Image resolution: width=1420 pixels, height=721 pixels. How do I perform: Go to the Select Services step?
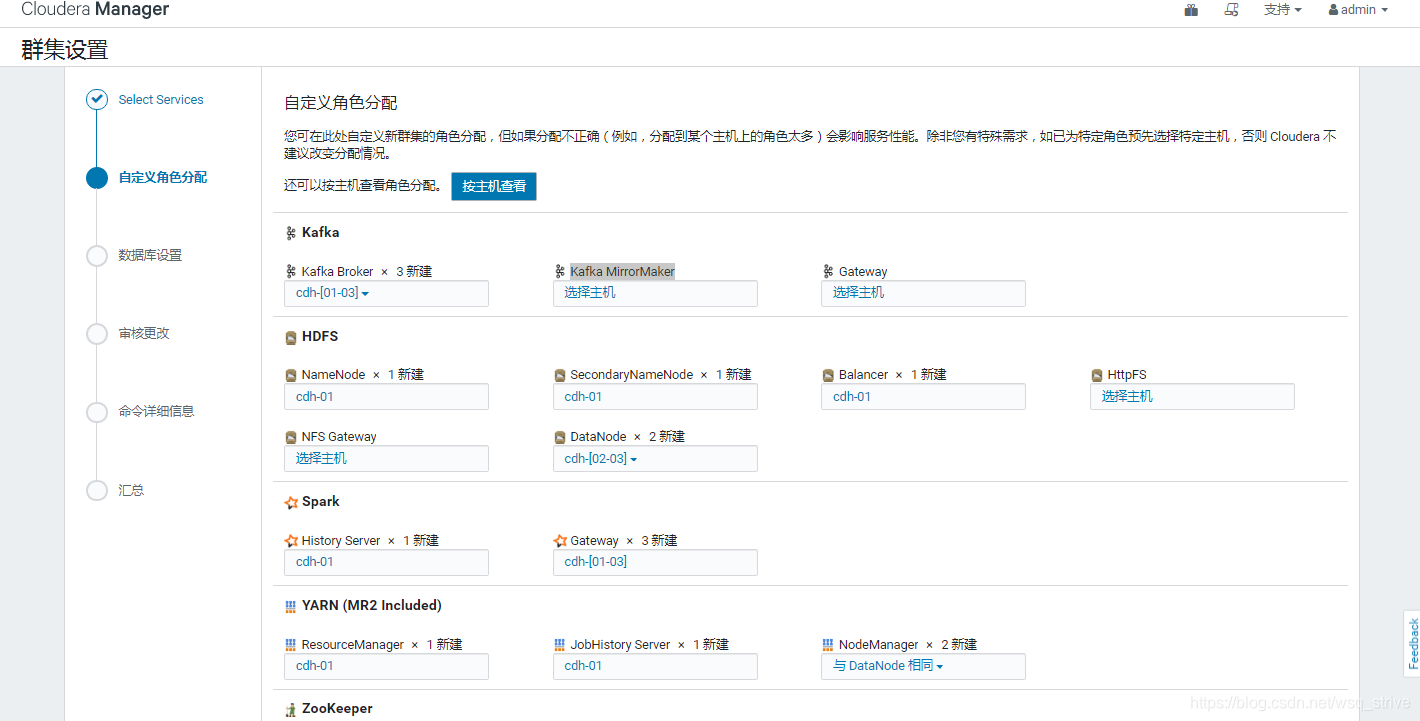[160, 100]
